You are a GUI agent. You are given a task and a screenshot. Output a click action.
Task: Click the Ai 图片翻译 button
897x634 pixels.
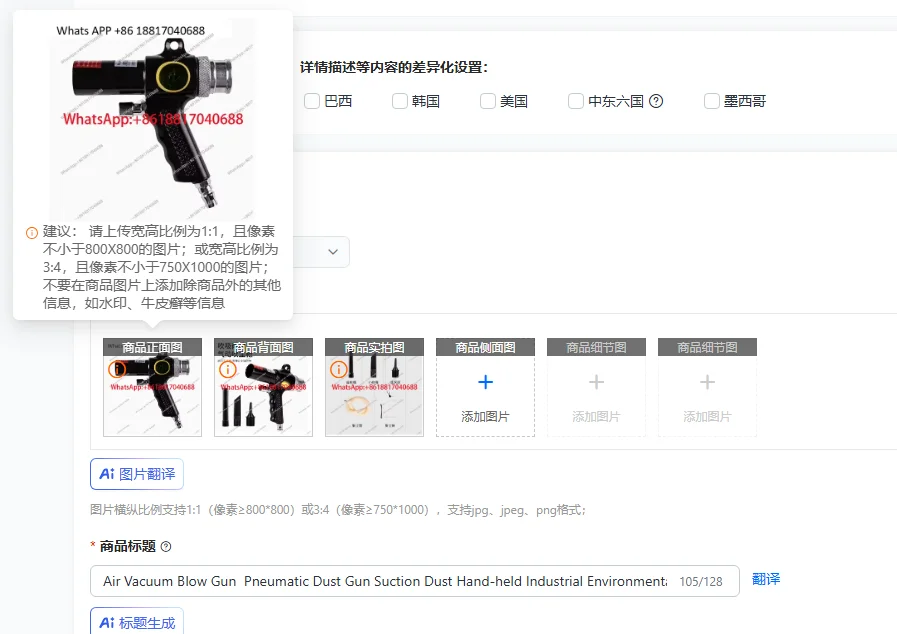tap(141, 474)
